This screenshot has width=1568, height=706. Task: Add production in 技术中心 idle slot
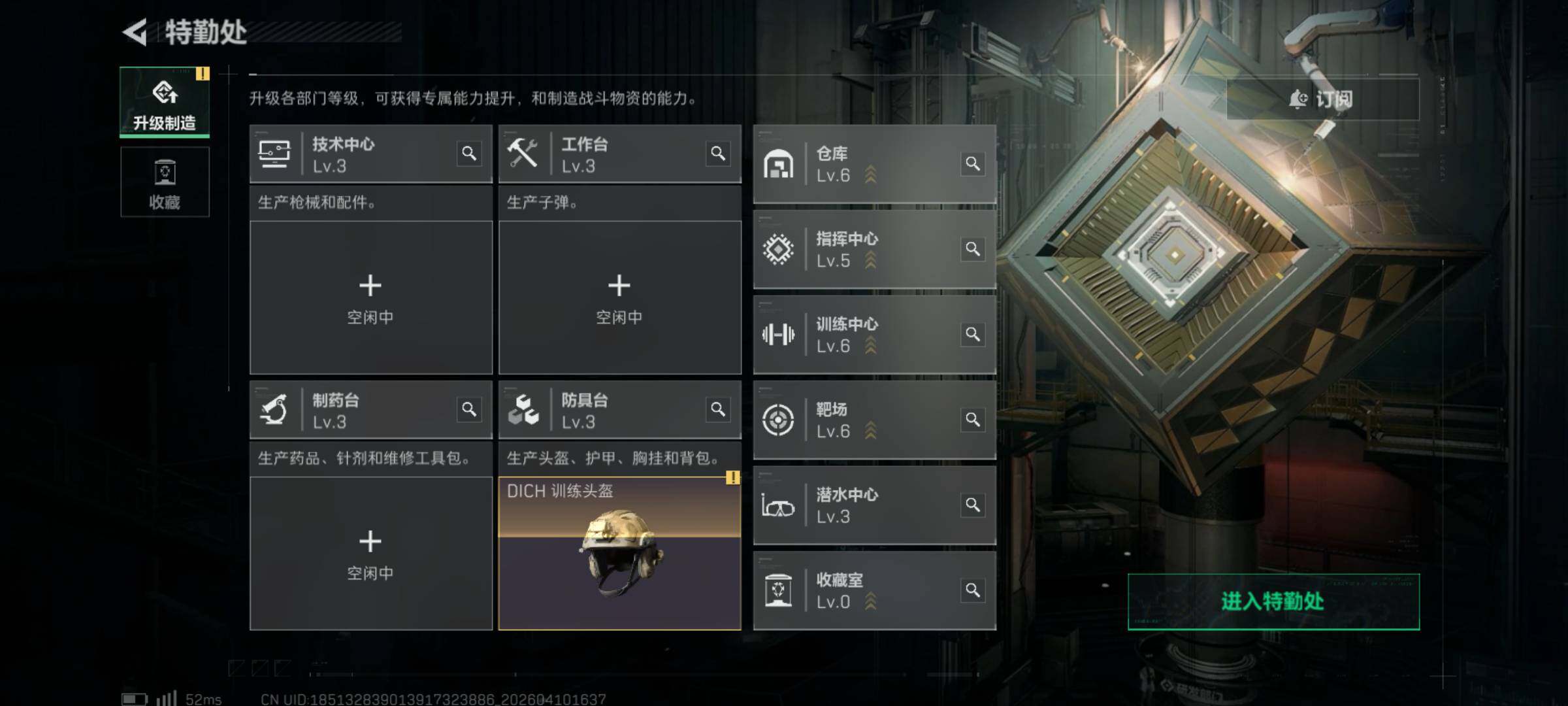[371, 297]
